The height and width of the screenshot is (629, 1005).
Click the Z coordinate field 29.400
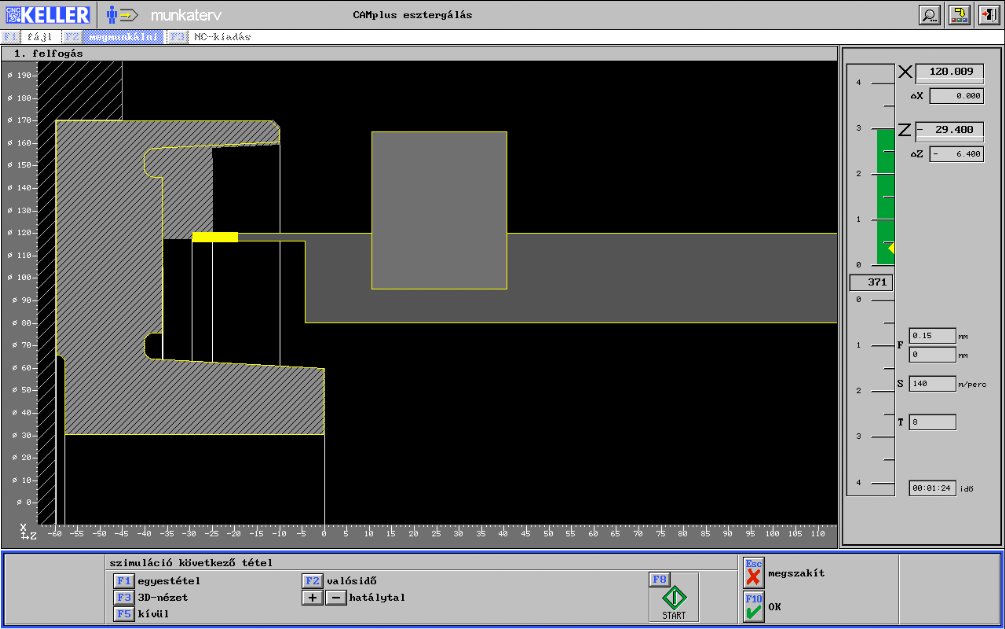(949, 130)
